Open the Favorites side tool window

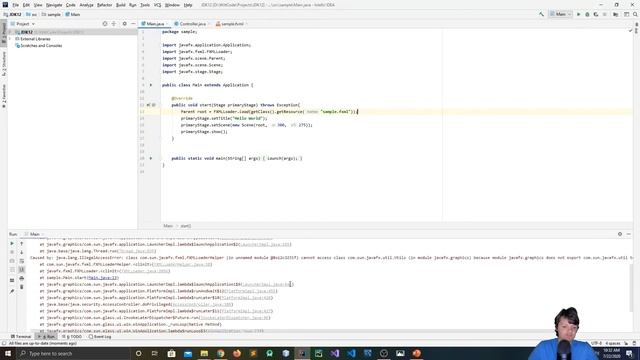click(x=4, y=96)
